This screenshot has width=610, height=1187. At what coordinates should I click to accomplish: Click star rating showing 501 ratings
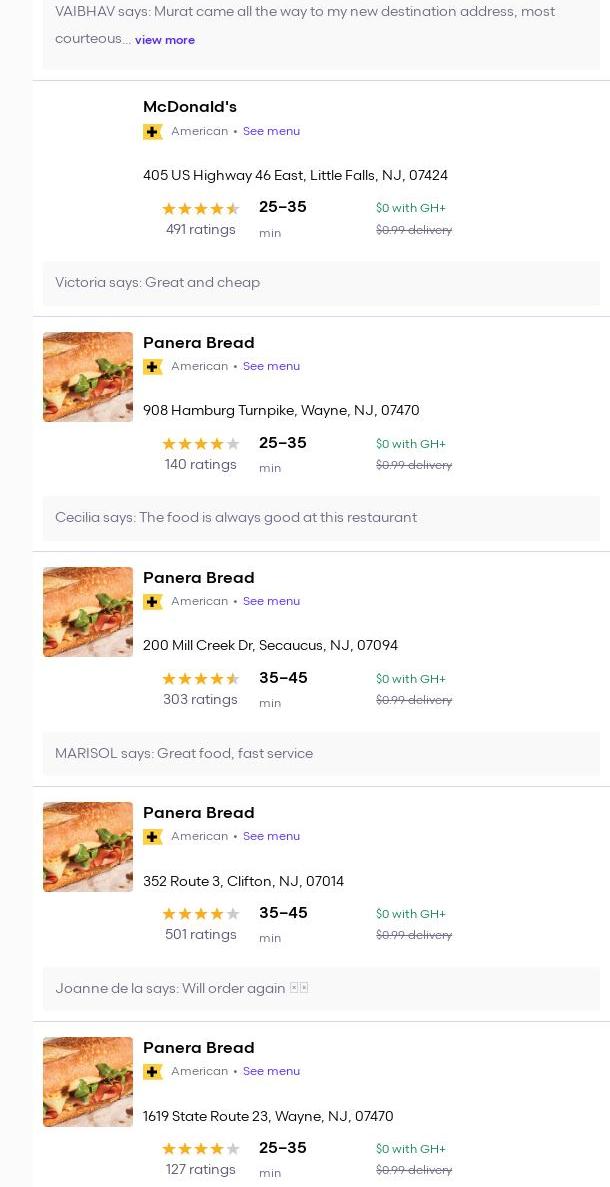200,914
